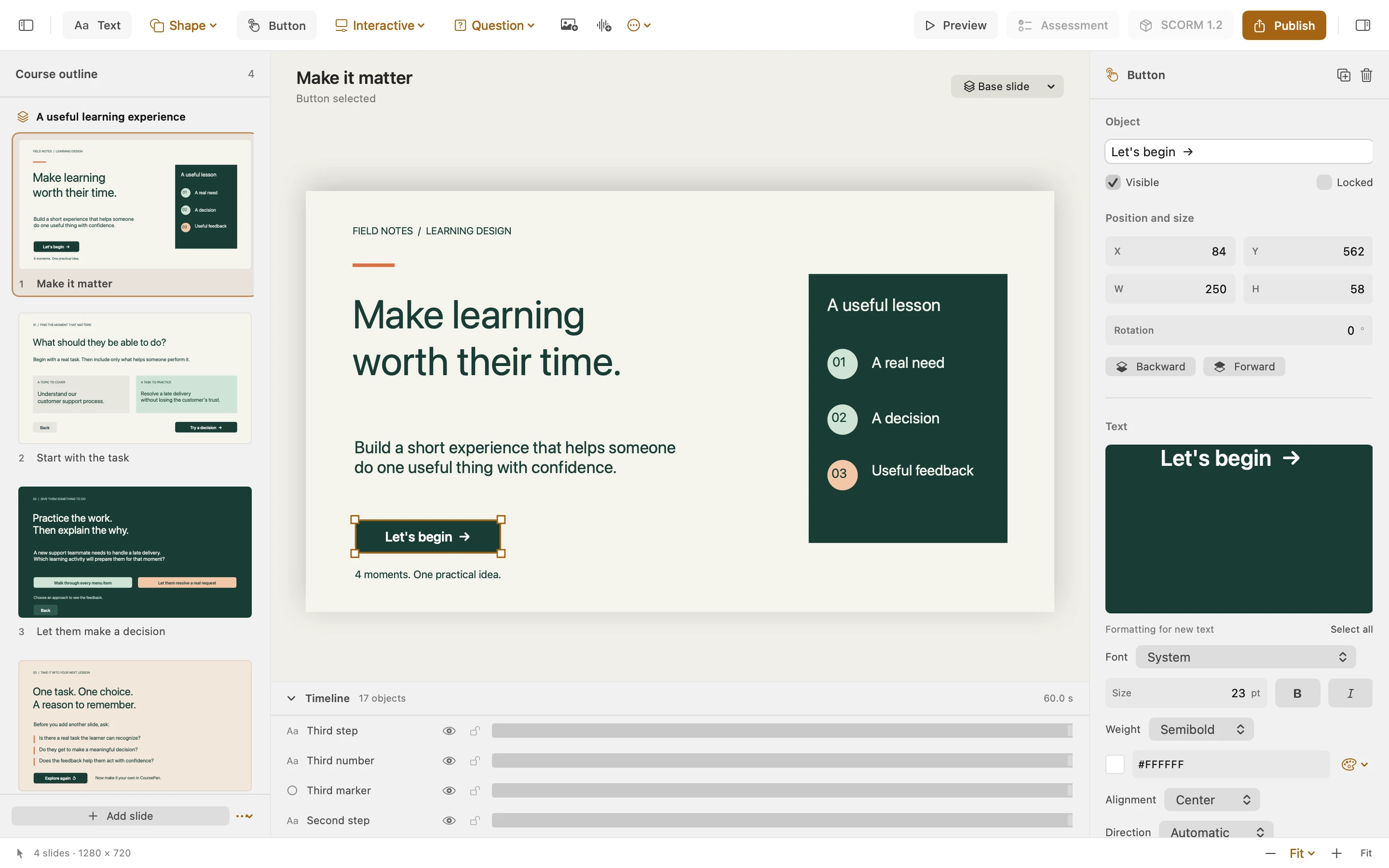Image resolution: width=1389 pixels, height=868 pixels.
Task: Open the Base slide dropdown
Action: point(1008,87)
